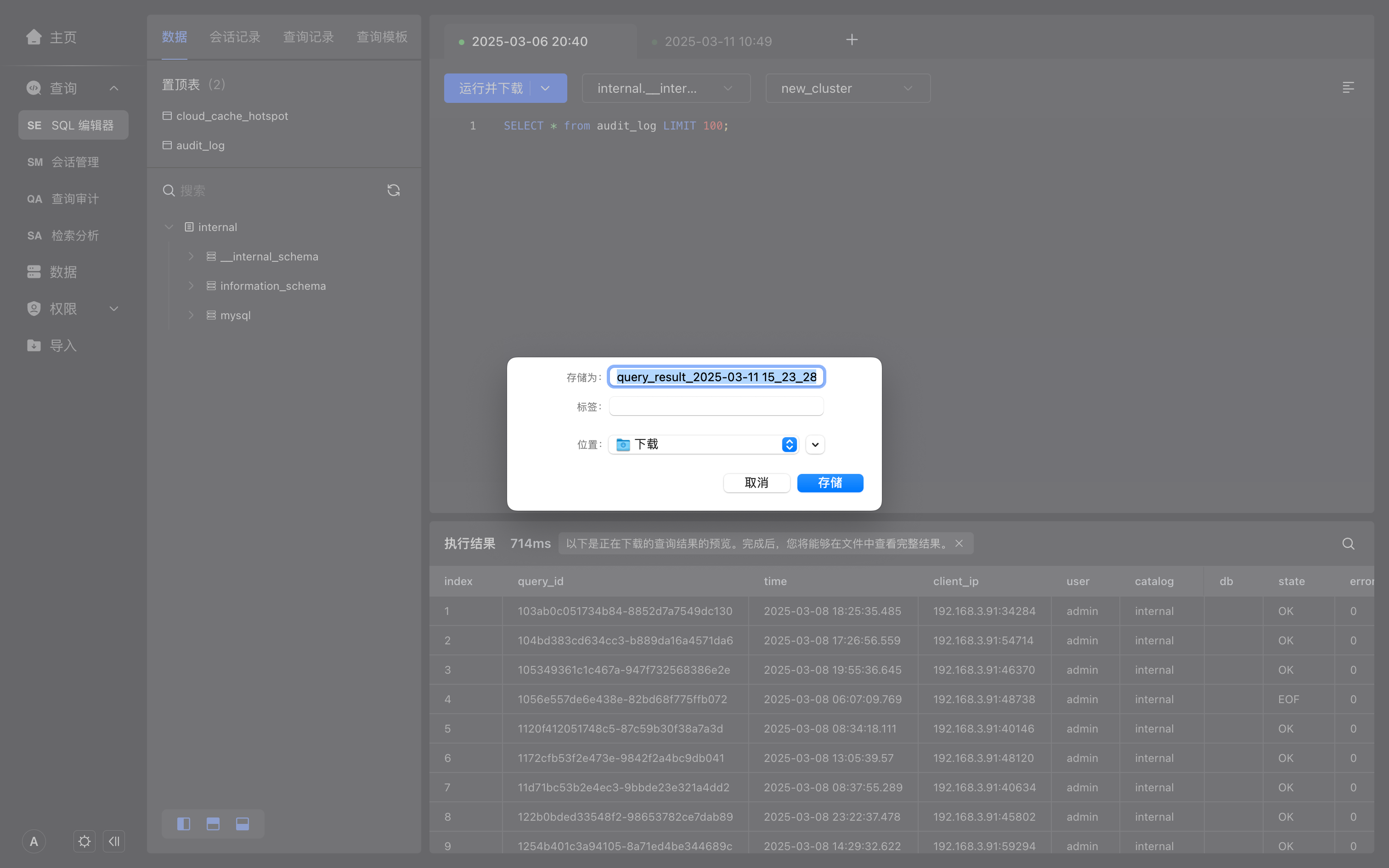
Task: Open the new_cluster dropdown
Action: tap(848, 88)
